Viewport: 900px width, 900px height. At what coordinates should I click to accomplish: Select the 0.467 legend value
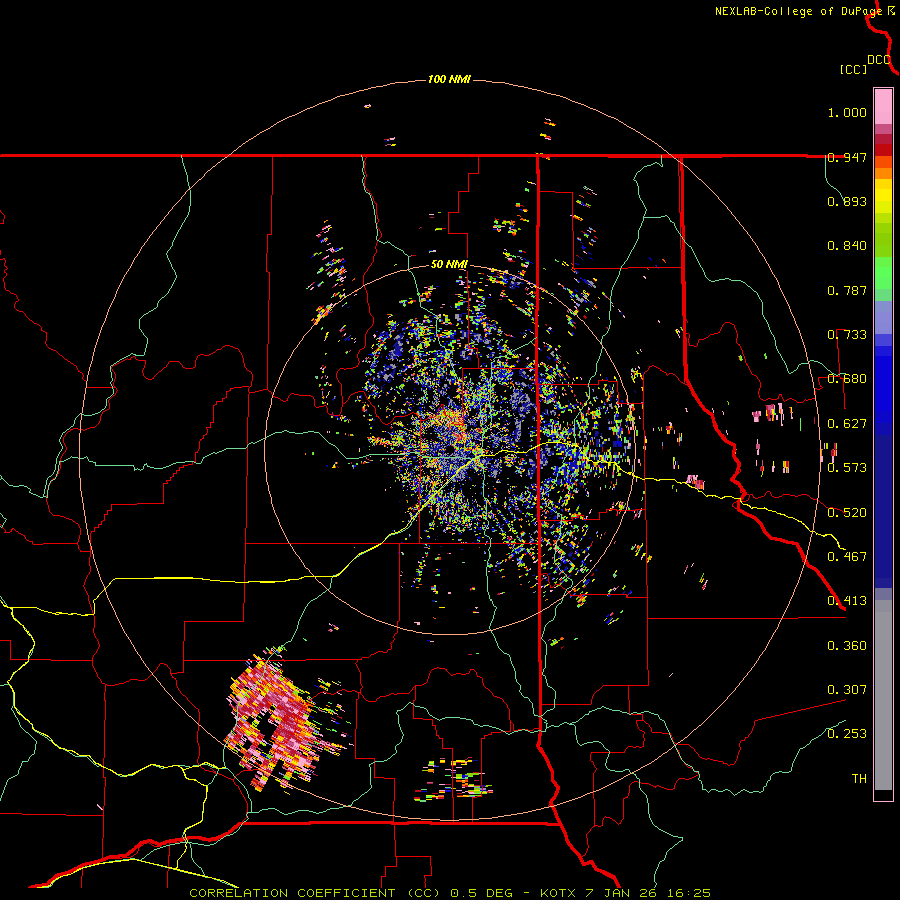tap(847, 557)
